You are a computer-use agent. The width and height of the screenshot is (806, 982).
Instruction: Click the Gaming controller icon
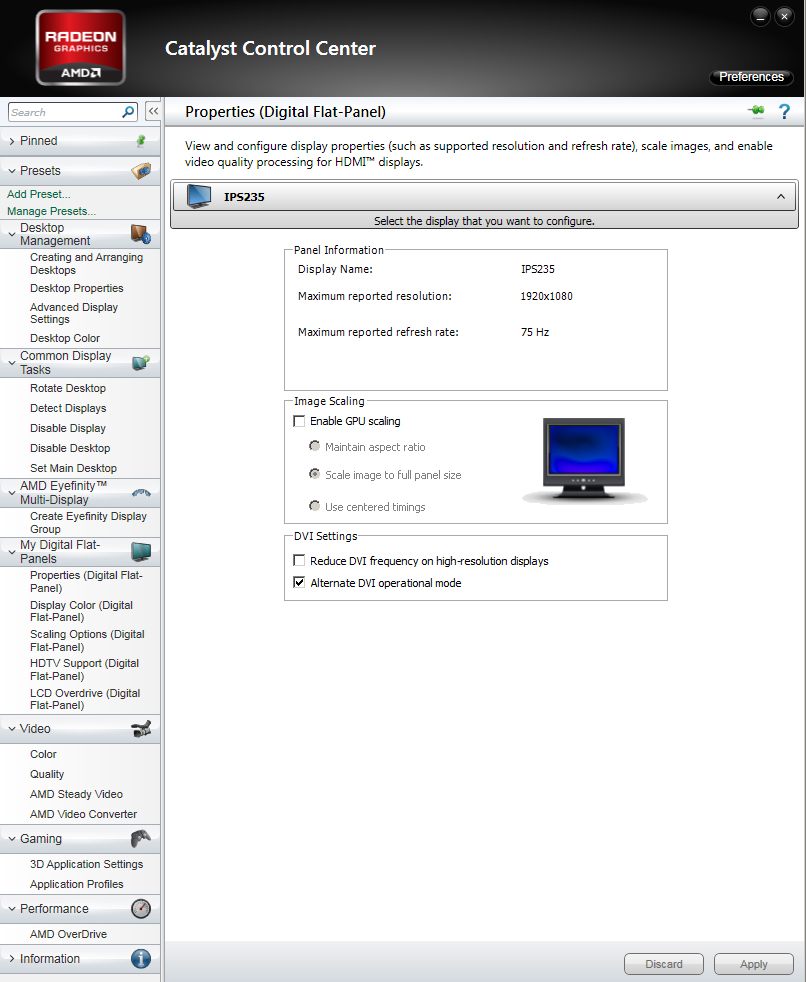click(141, 839)
